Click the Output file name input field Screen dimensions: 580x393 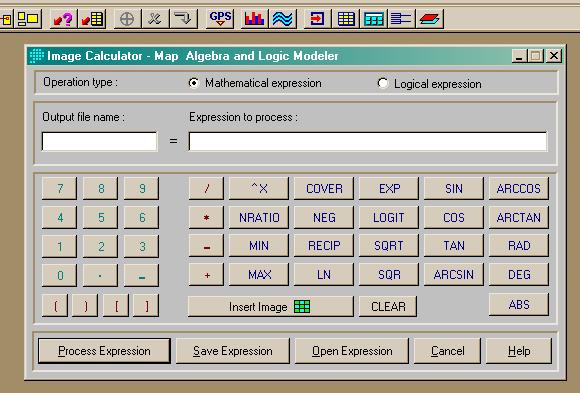99,141
